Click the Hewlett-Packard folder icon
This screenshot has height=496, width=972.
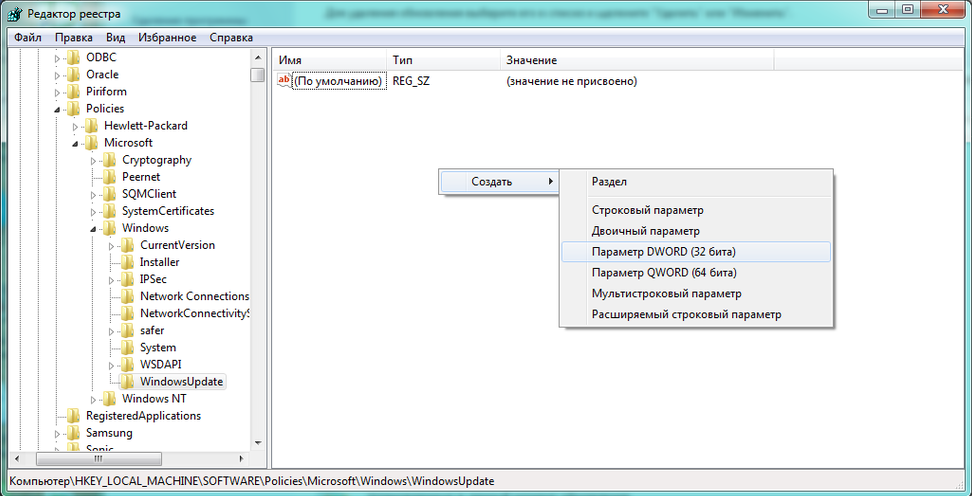click(x=92, y=126)
